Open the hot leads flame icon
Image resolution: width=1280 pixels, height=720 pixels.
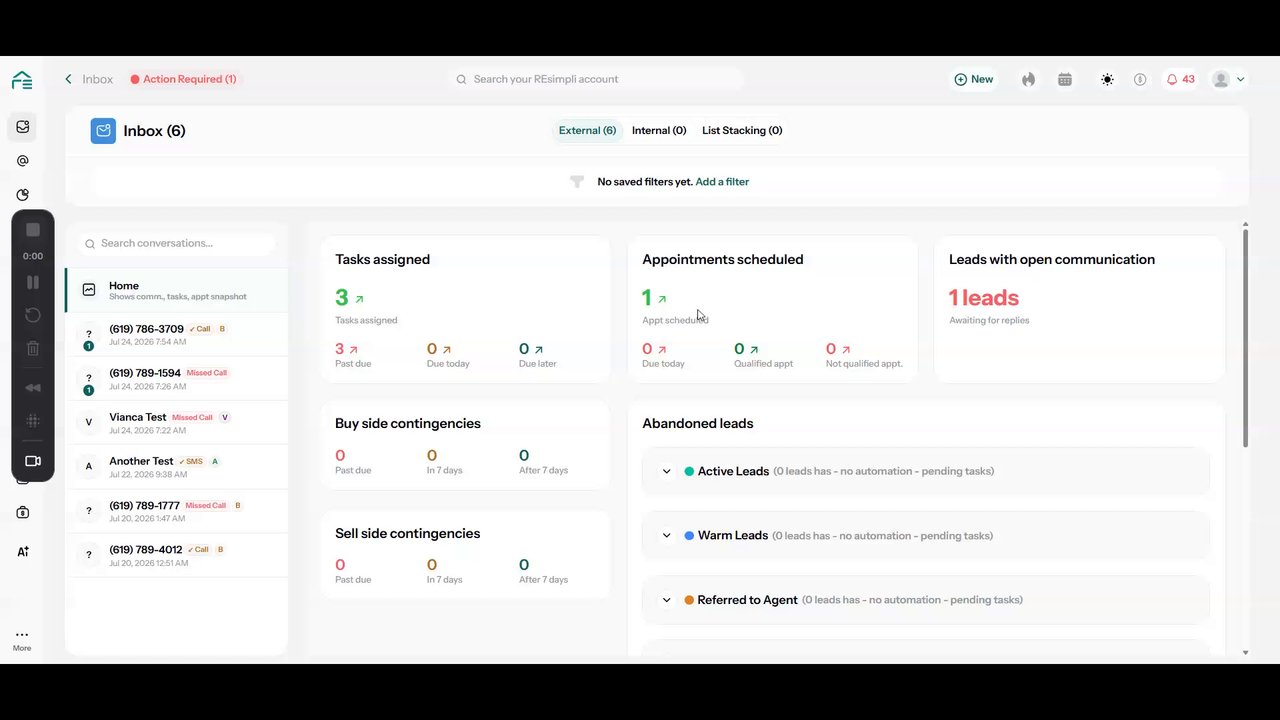[1028, 79]
